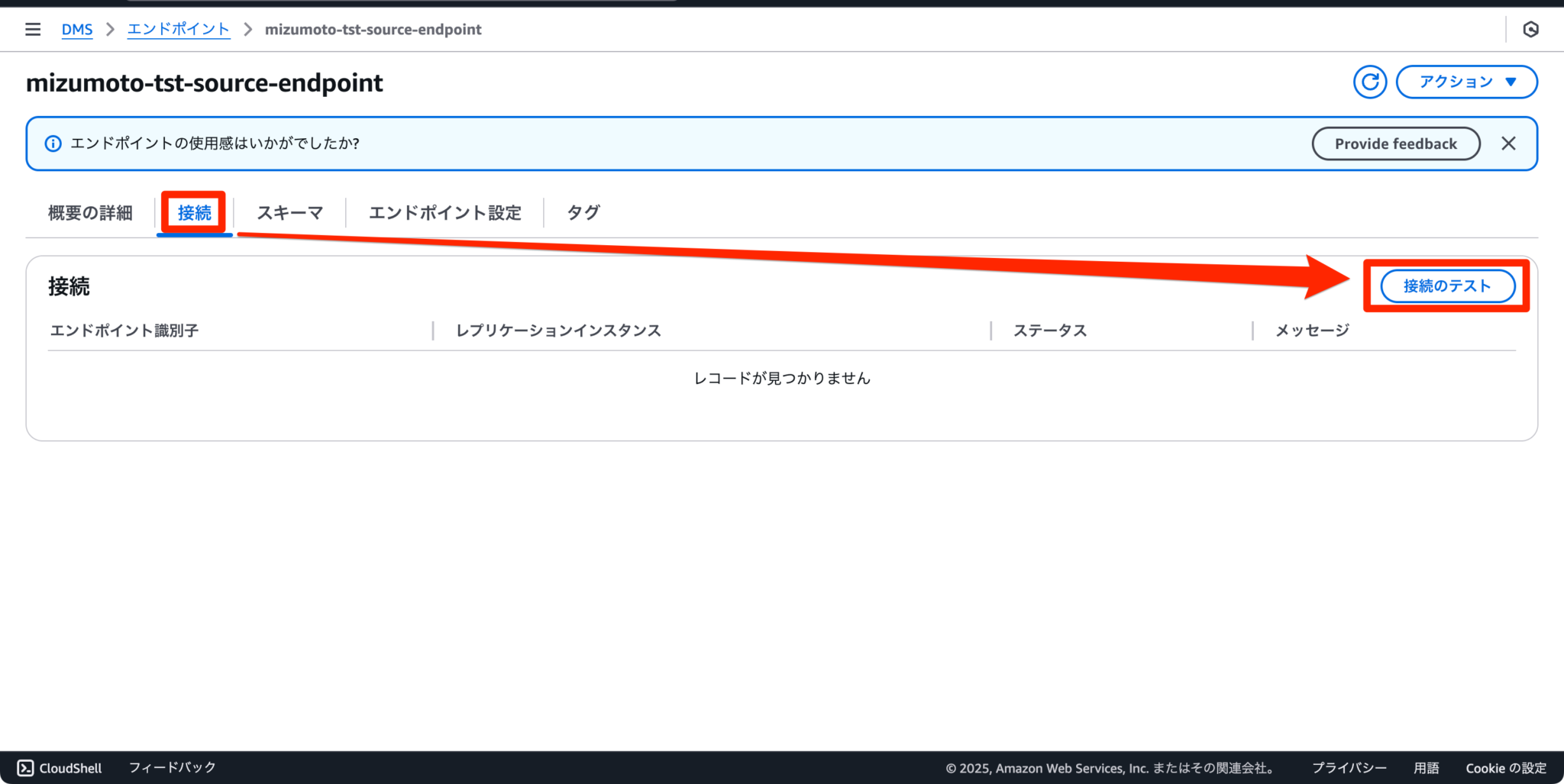
Task: Navigate to DMS via the breadcrumb
Action: pyautogui.click(x=77, y=29)
